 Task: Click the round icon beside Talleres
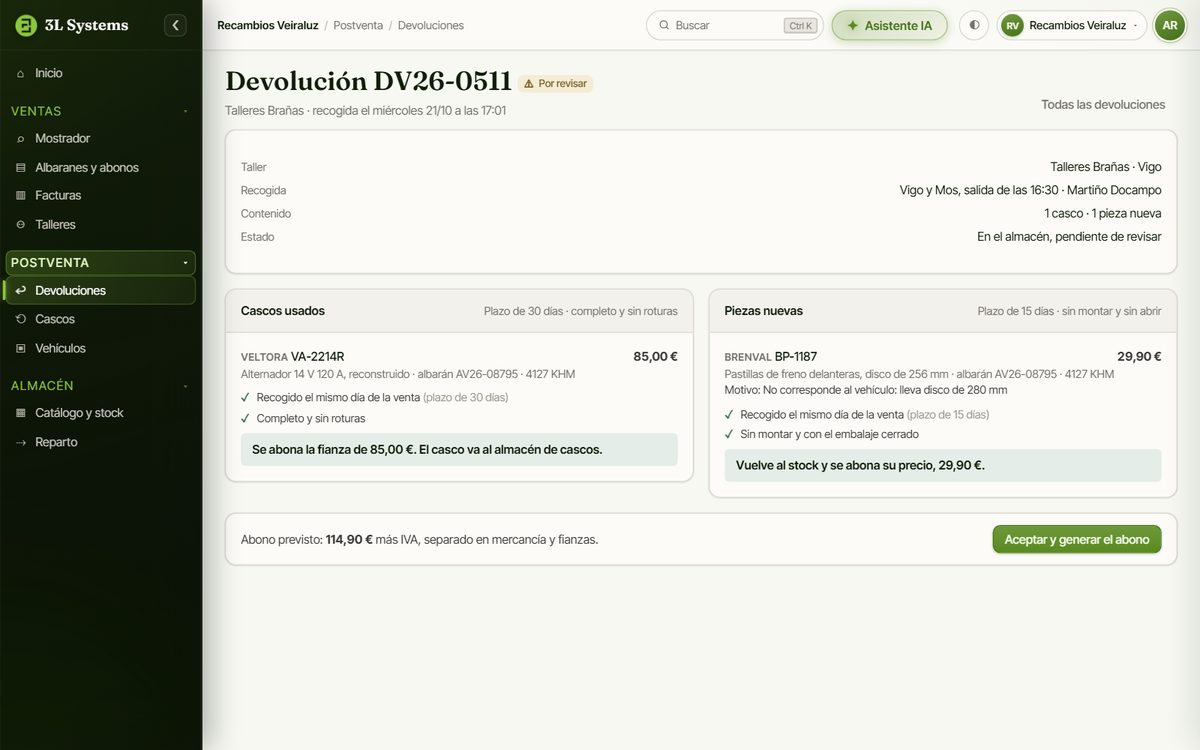(21, 224)
